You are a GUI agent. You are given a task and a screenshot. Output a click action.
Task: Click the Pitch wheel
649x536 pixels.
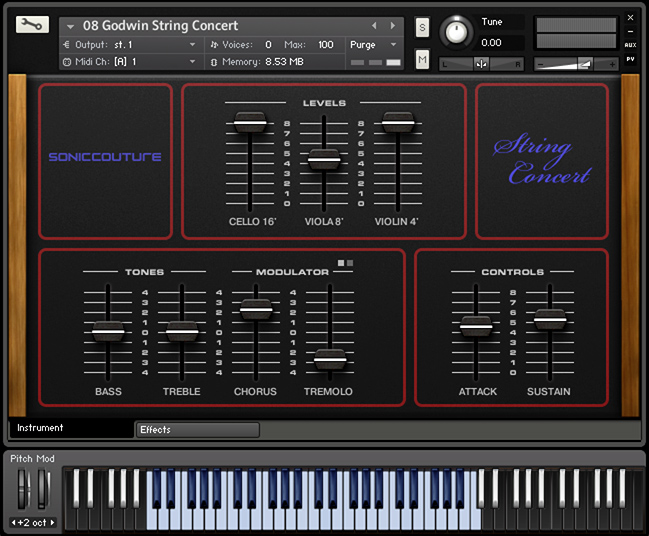pos(24,489)
